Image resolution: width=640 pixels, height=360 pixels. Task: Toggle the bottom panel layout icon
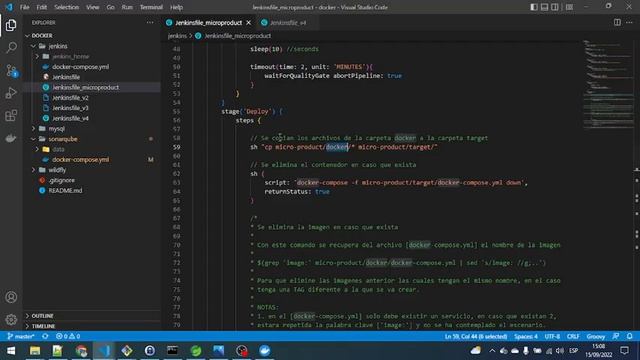coord(544,7)
